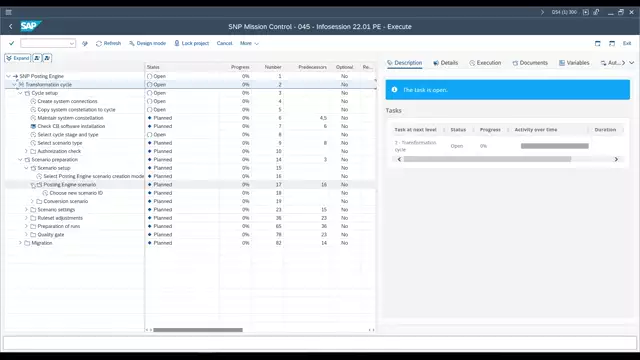
Task: Switch to the Variables tab
Action: coord(574,63)
